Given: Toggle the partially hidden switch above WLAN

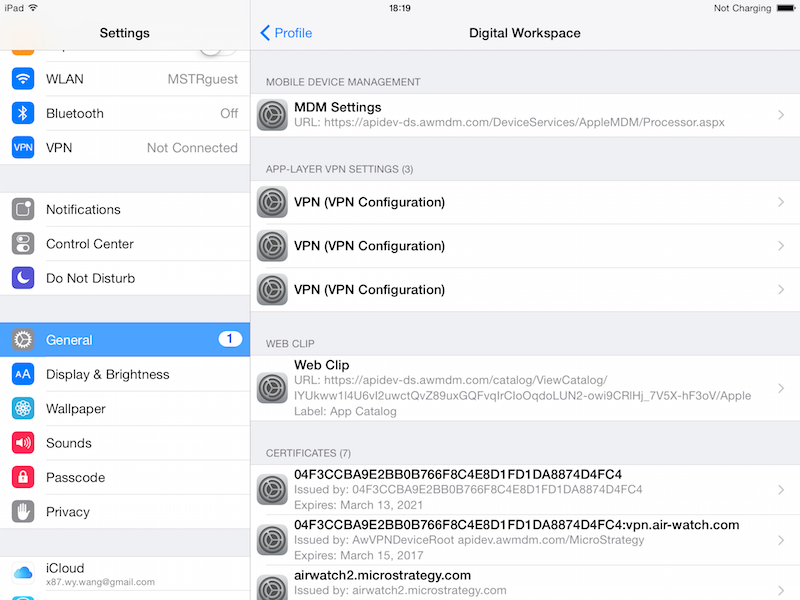Looking at the screenshot, I should pos(218,53).
